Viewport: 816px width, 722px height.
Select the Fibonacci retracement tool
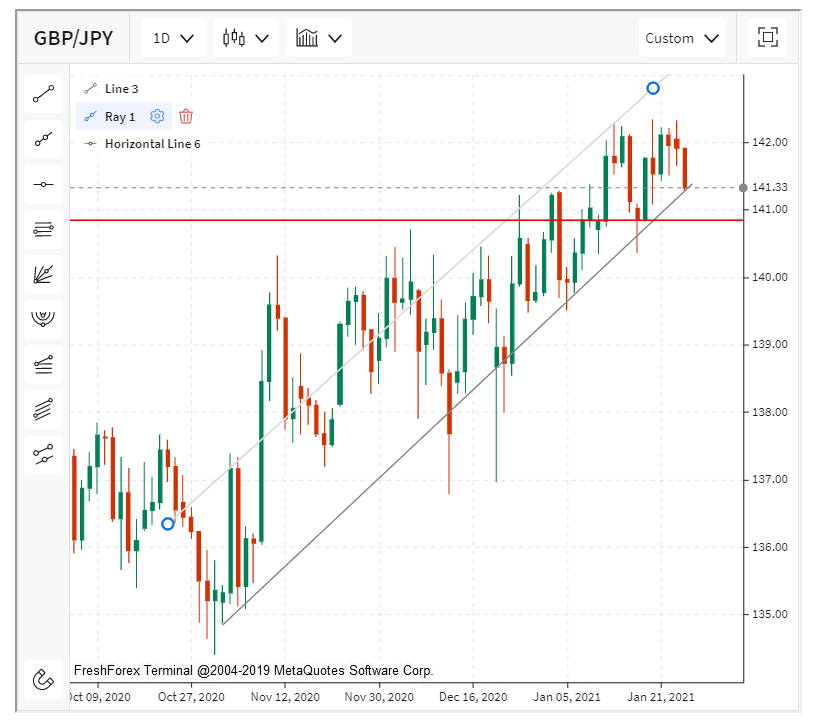tap(44, 229)
